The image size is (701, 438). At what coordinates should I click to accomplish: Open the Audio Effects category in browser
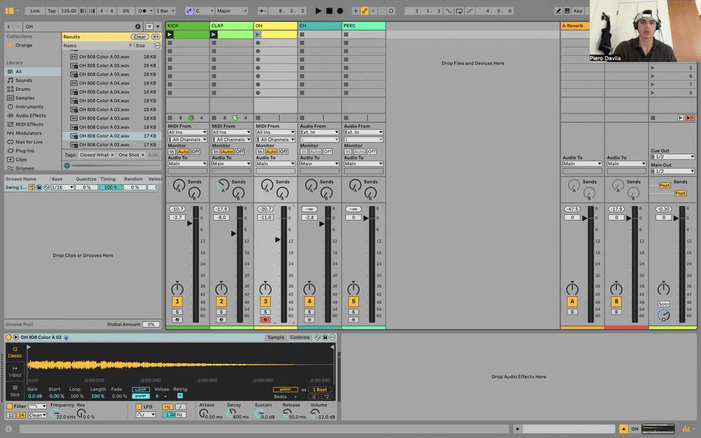pyautogui.click(x=30, y=115)
